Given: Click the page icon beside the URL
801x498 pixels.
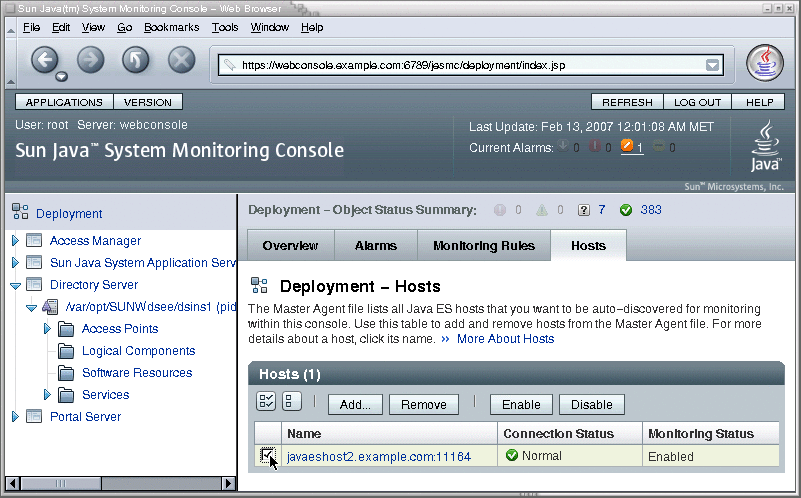Looking at the screenshot, I should [229, 65].
